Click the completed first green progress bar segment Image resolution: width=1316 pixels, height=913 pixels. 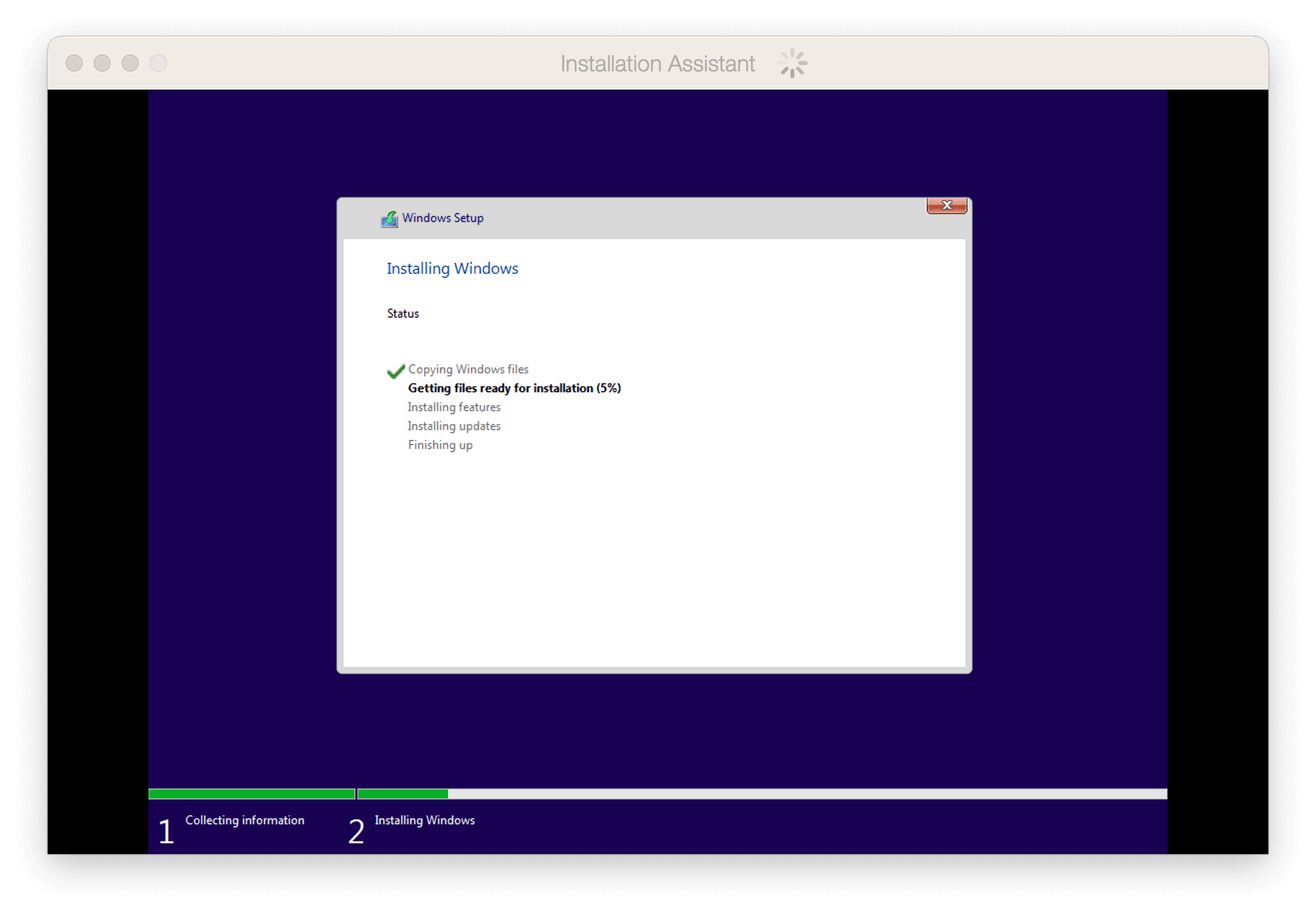(x=251, y=794)
